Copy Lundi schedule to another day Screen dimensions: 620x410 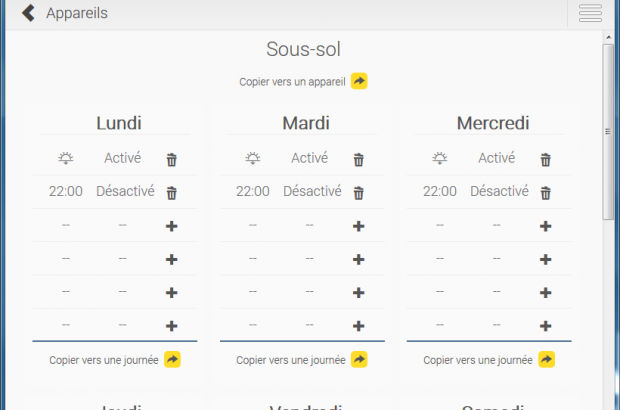click(172, 359)
